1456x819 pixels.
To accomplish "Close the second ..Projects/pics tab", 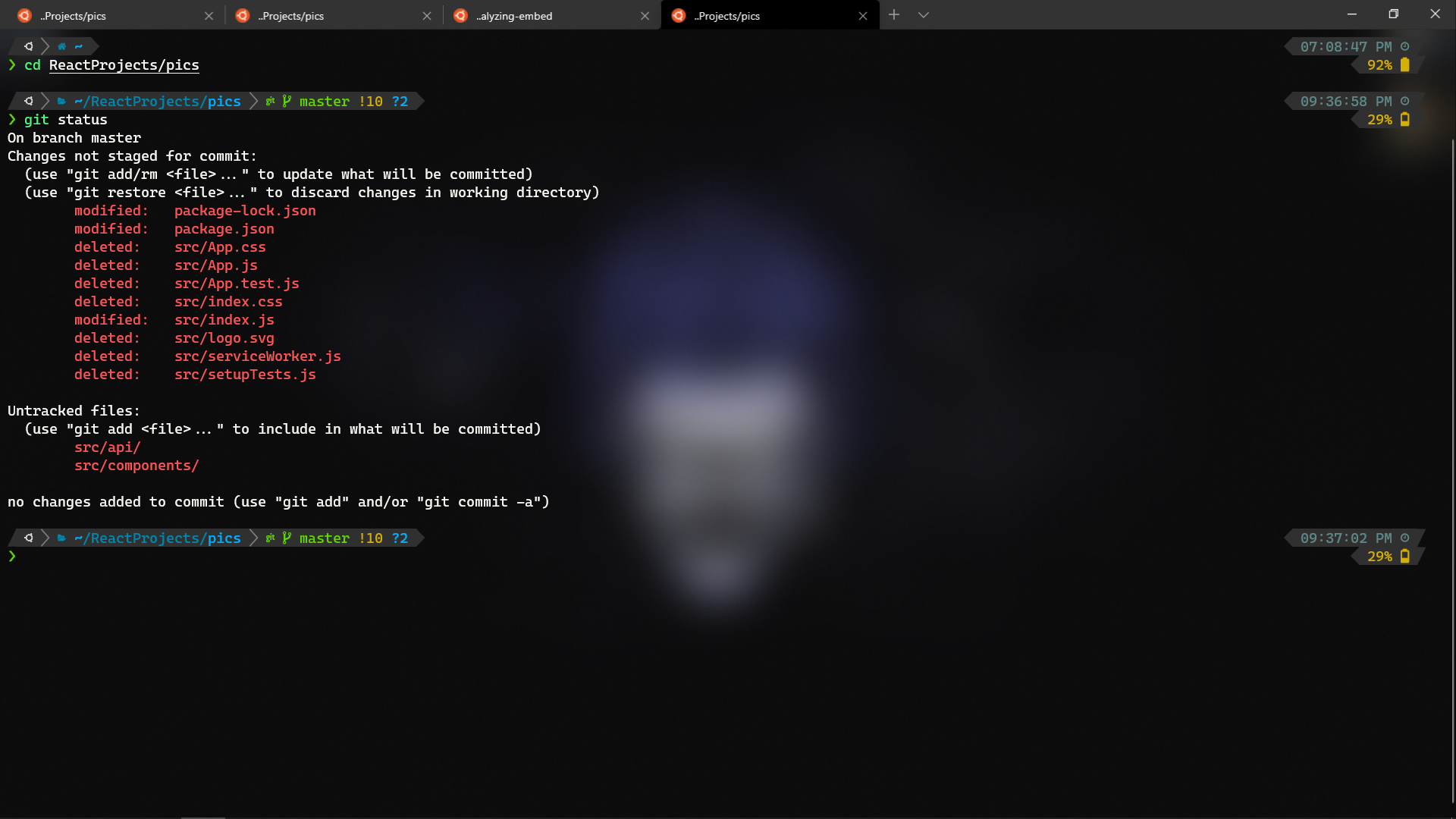I will pos(427,15).
